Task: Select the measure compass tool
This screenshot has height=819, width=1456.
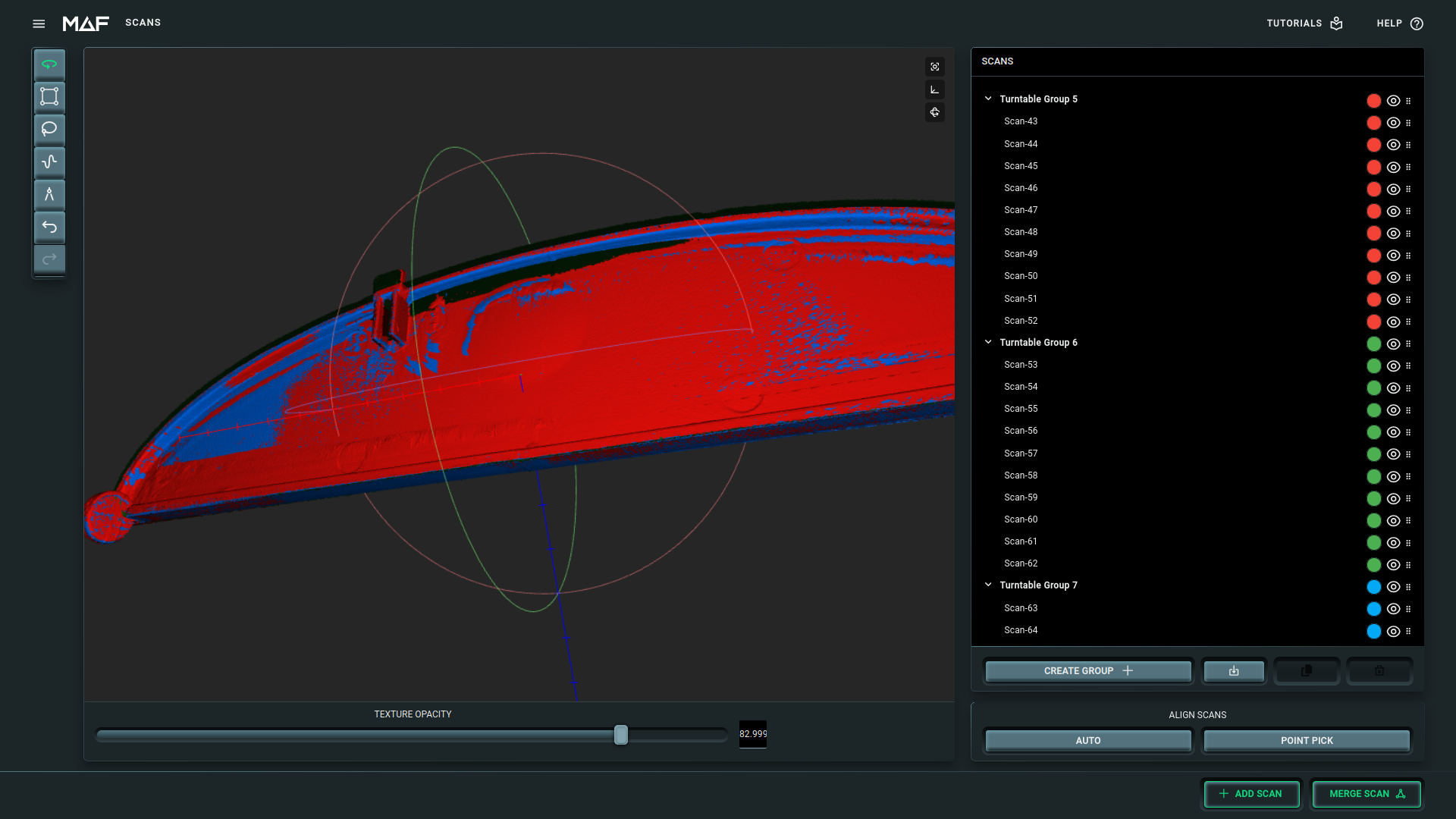Action: coord(49,195)
